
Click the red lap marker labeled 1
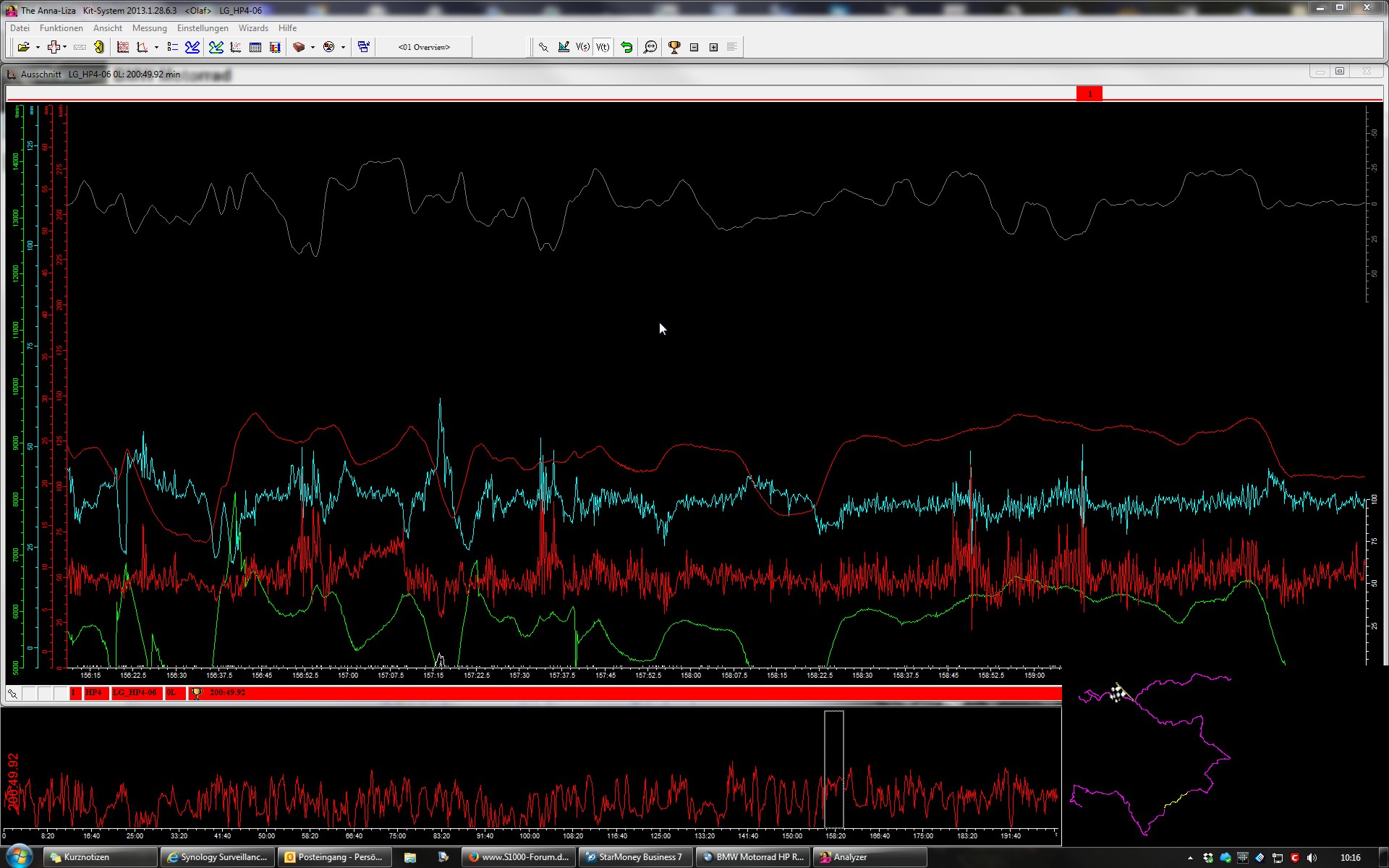click(x=1089, y=93)
